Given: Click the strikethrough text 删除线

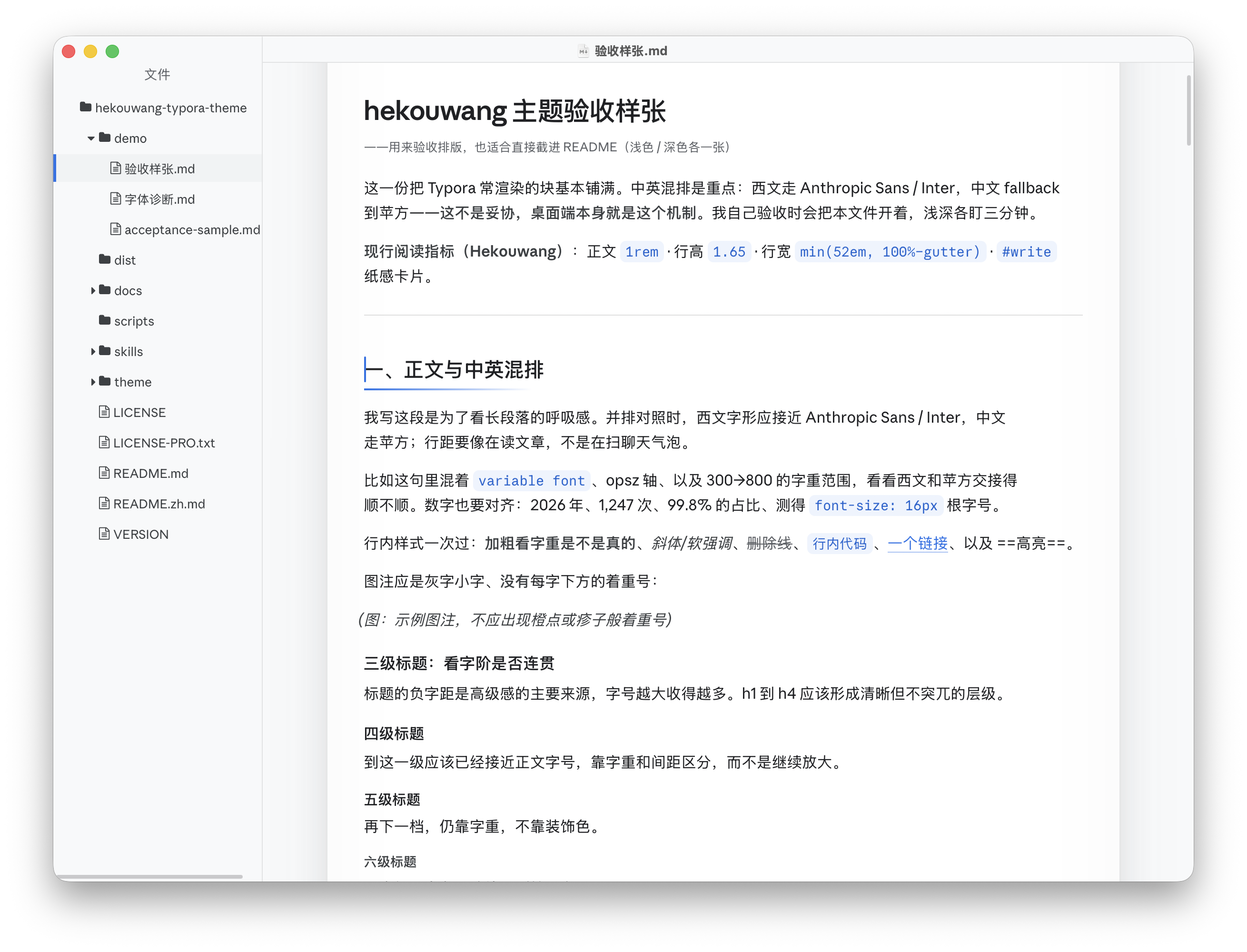Looking at the screenshot, I should point(769,544).
